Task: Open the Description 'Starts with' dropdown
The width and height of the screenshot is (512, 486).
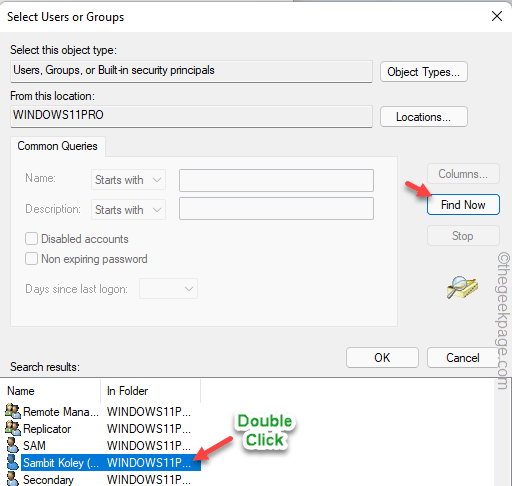Action: (x=128, y=210)
